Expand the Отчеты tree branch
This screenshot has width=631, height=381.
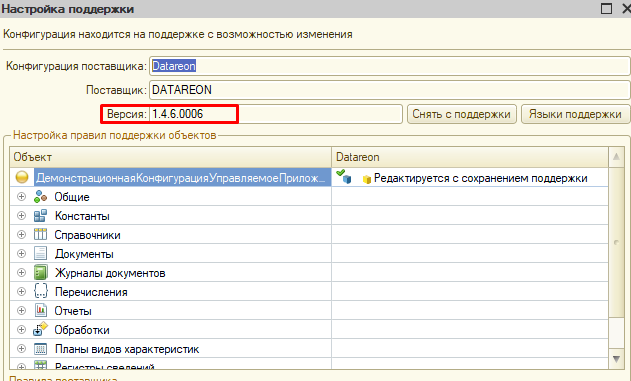click(21, 311)
